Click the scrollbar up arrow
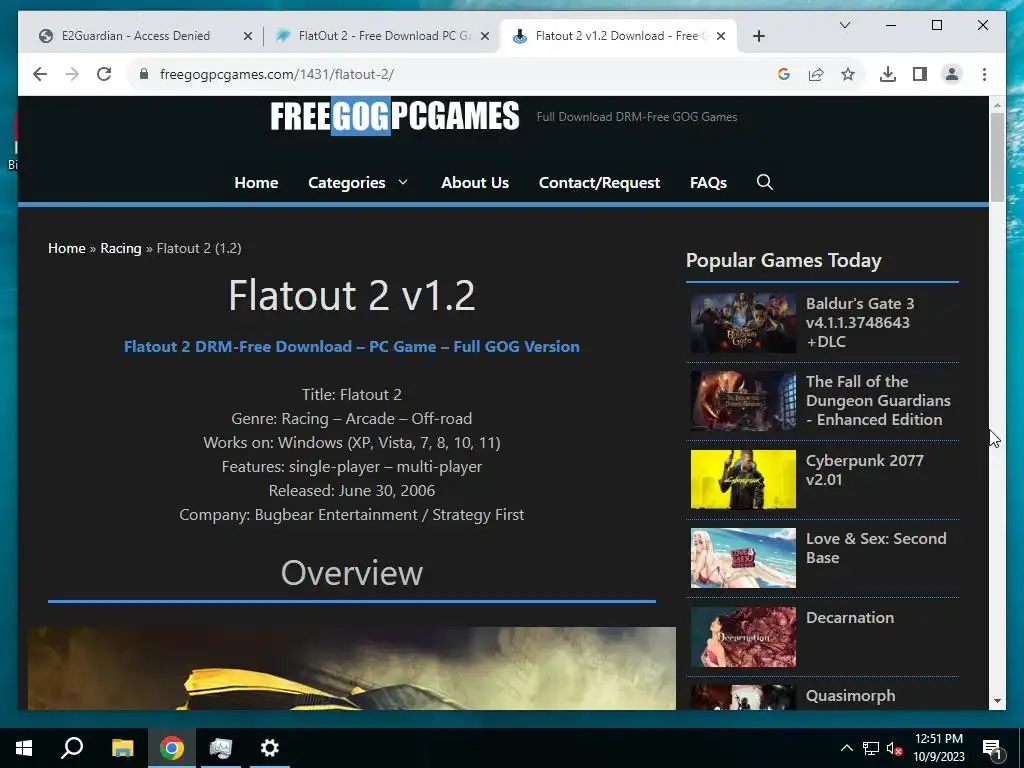1024x768 pixels. [x=997, y=104]
